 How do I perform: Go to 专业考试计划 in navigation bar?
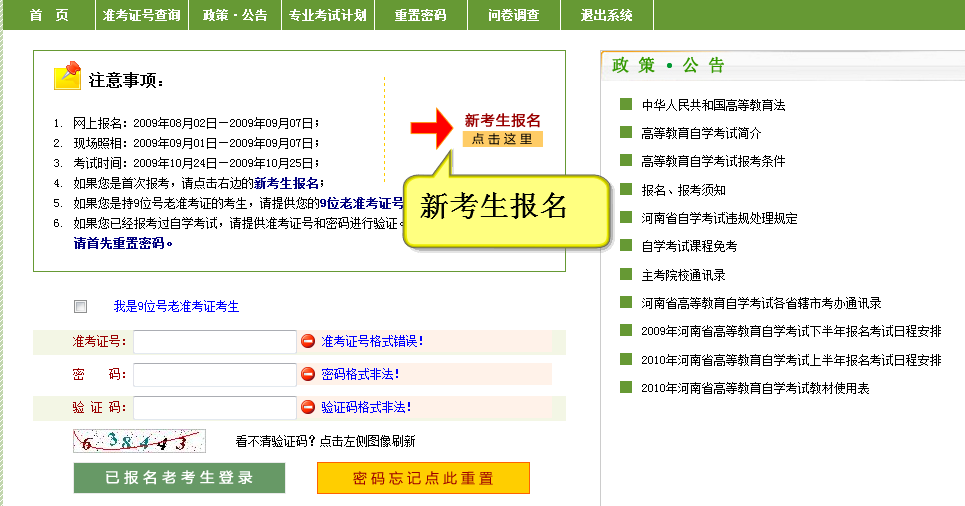click(x=327, y=15)
